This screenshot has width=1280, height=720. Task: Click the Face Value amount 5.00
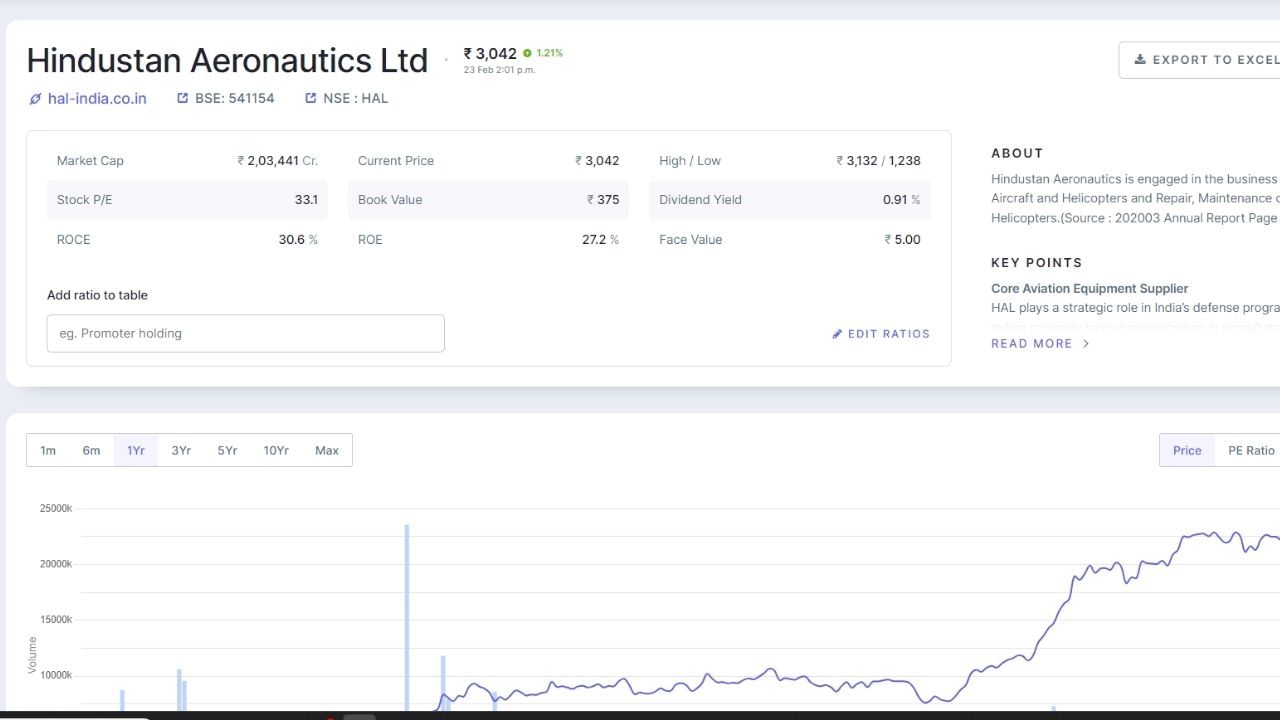(902, 240)
